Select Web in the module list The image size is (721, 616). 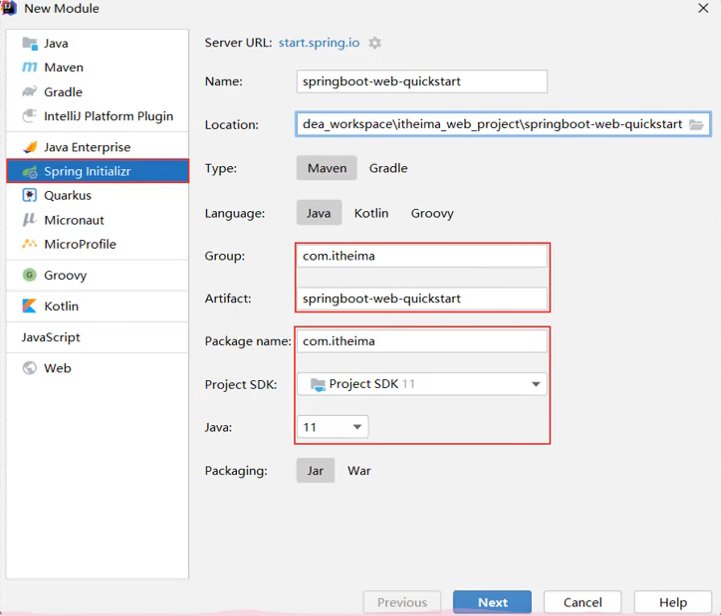tap(97, 368)
